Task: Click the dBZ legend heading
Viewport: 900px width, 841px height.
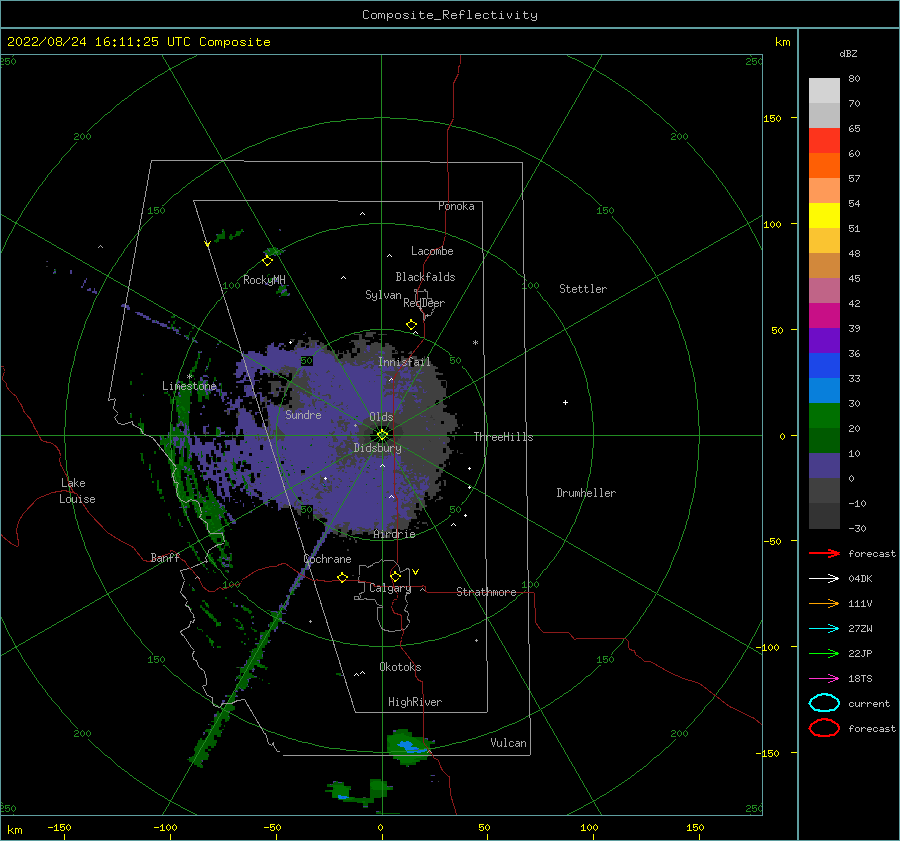Action: pos(848,54)
